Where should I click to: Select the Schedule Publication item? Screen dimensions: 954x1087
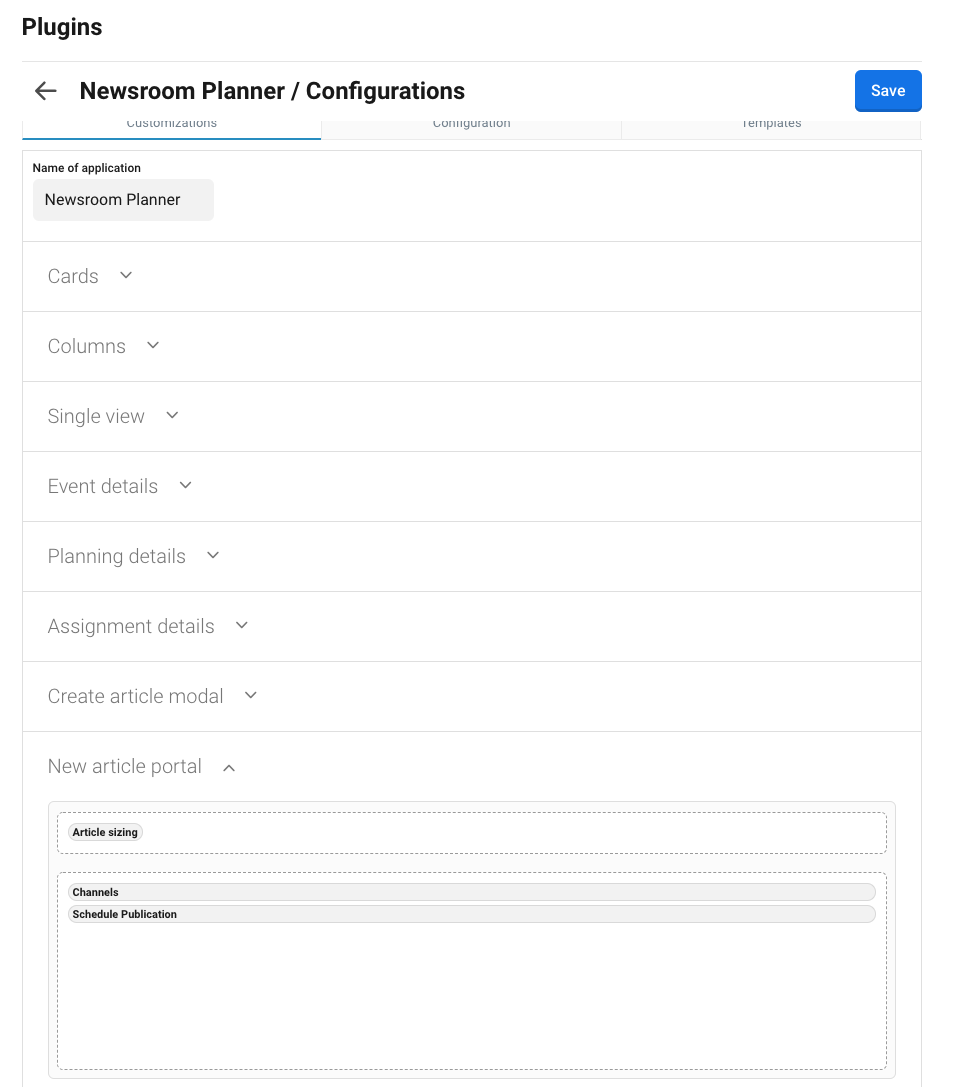(x=471, y=914)
